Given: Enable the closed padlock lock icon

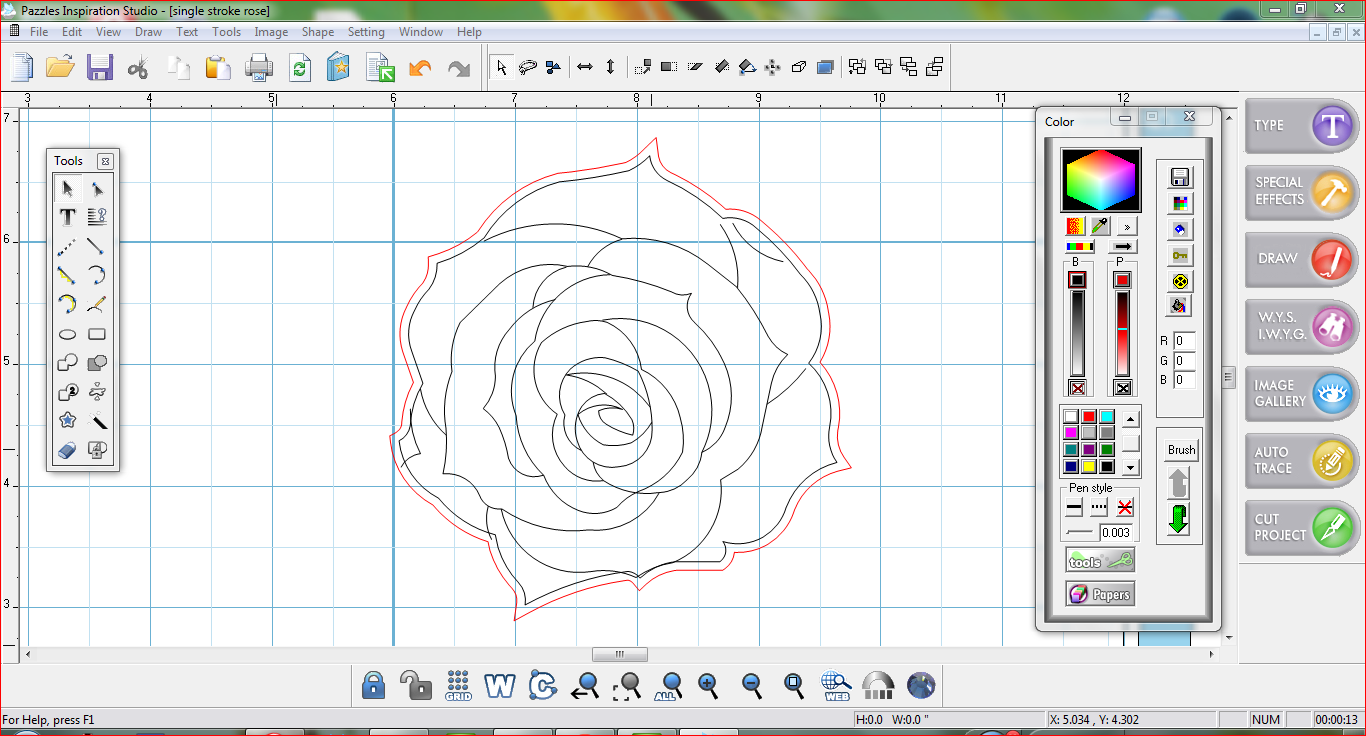Looking at the screenshot, I should 373,685.
